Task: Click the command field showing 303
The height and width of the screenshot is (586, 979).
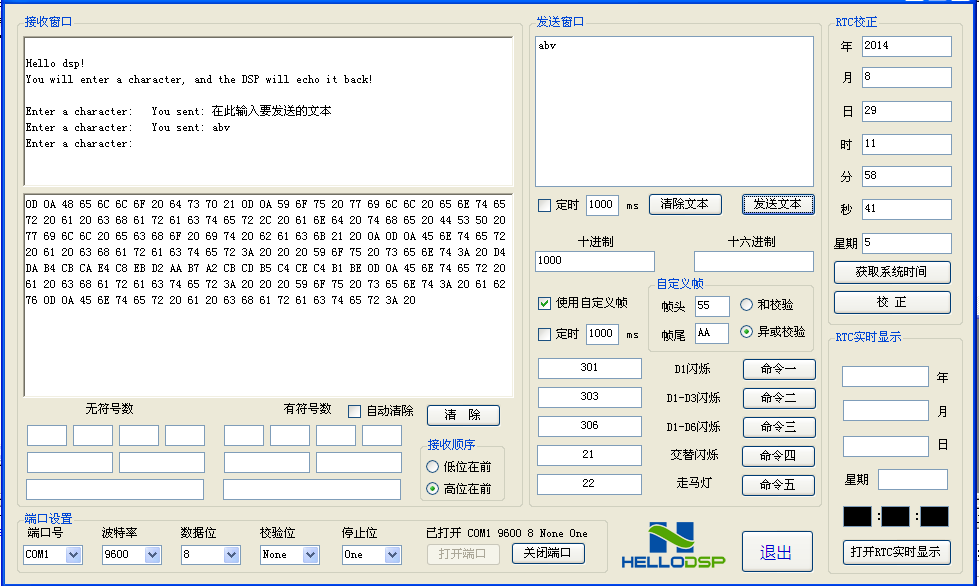Action: 589,397
